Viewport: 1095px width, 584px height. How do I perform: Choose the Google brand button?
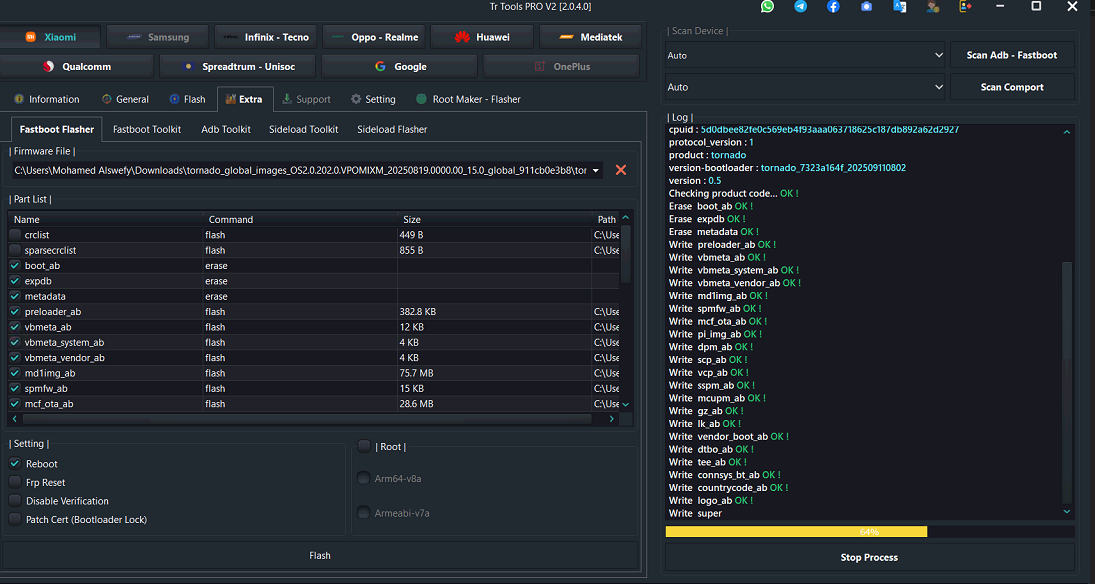399,66
